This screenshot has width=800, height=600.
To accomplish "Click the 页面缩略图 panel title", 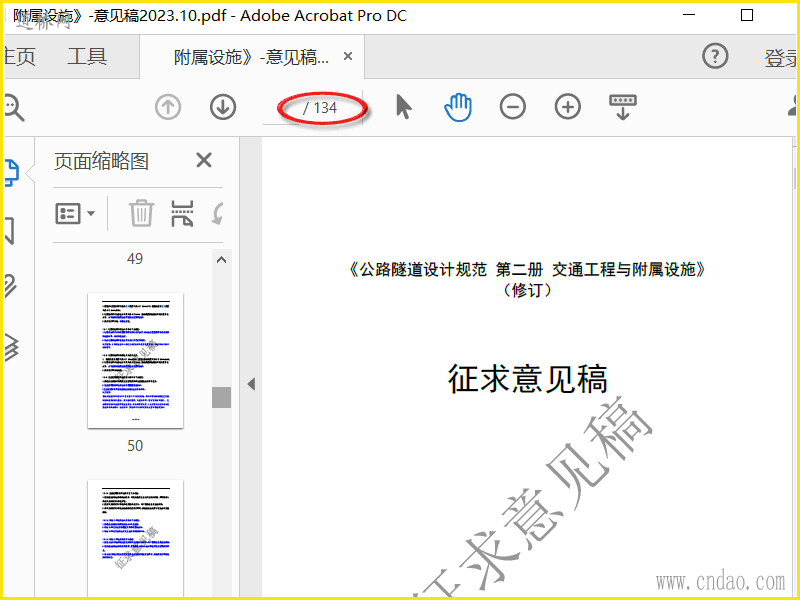I will point(101,162).
